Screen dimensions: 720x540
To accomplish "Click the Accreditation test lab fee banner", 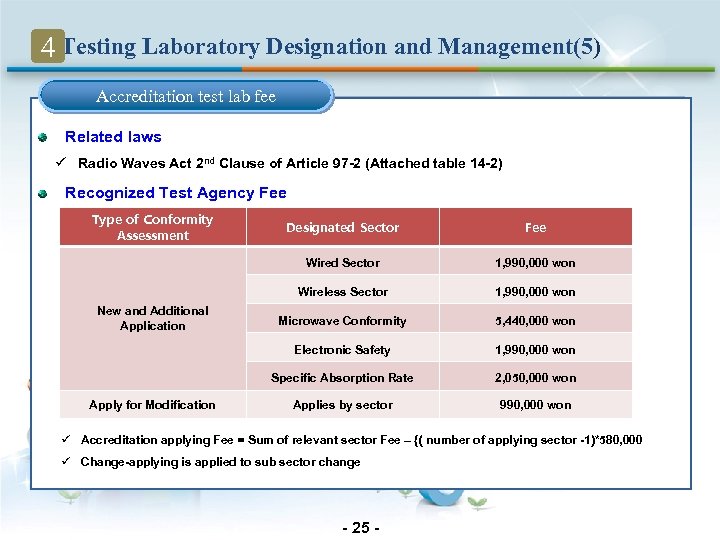I will (186, 96).
